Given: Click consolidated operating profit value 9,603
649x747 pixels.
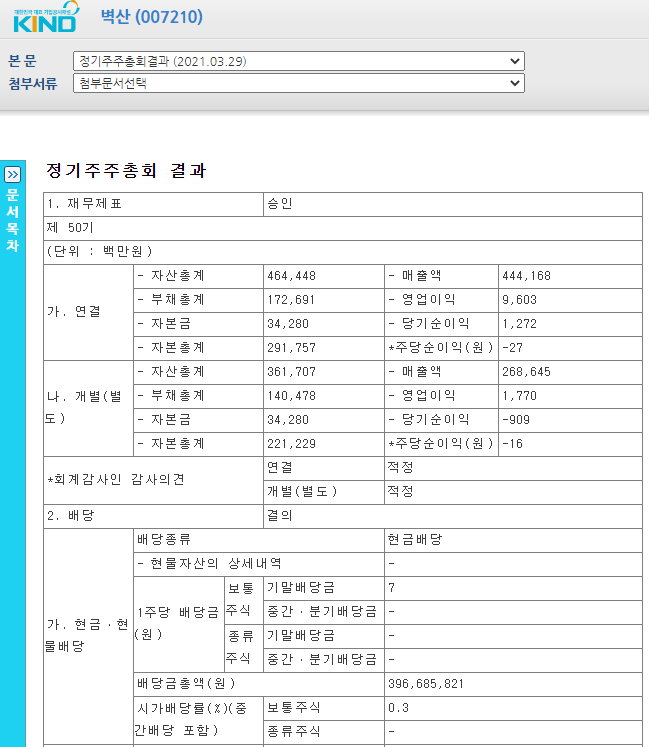Looking at the screenshot, I should (519, 300).
